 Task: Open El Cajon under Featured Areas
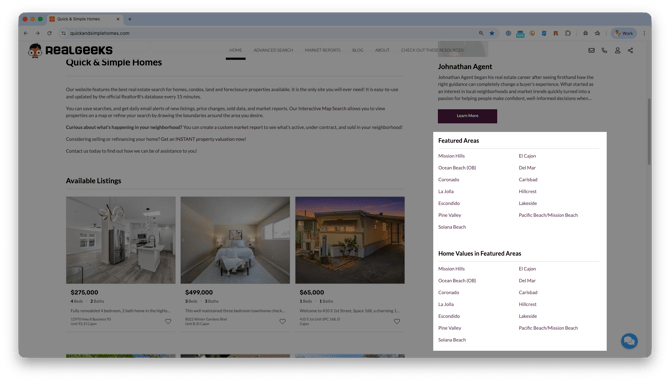pyautogui.click(x=527, y=156)
